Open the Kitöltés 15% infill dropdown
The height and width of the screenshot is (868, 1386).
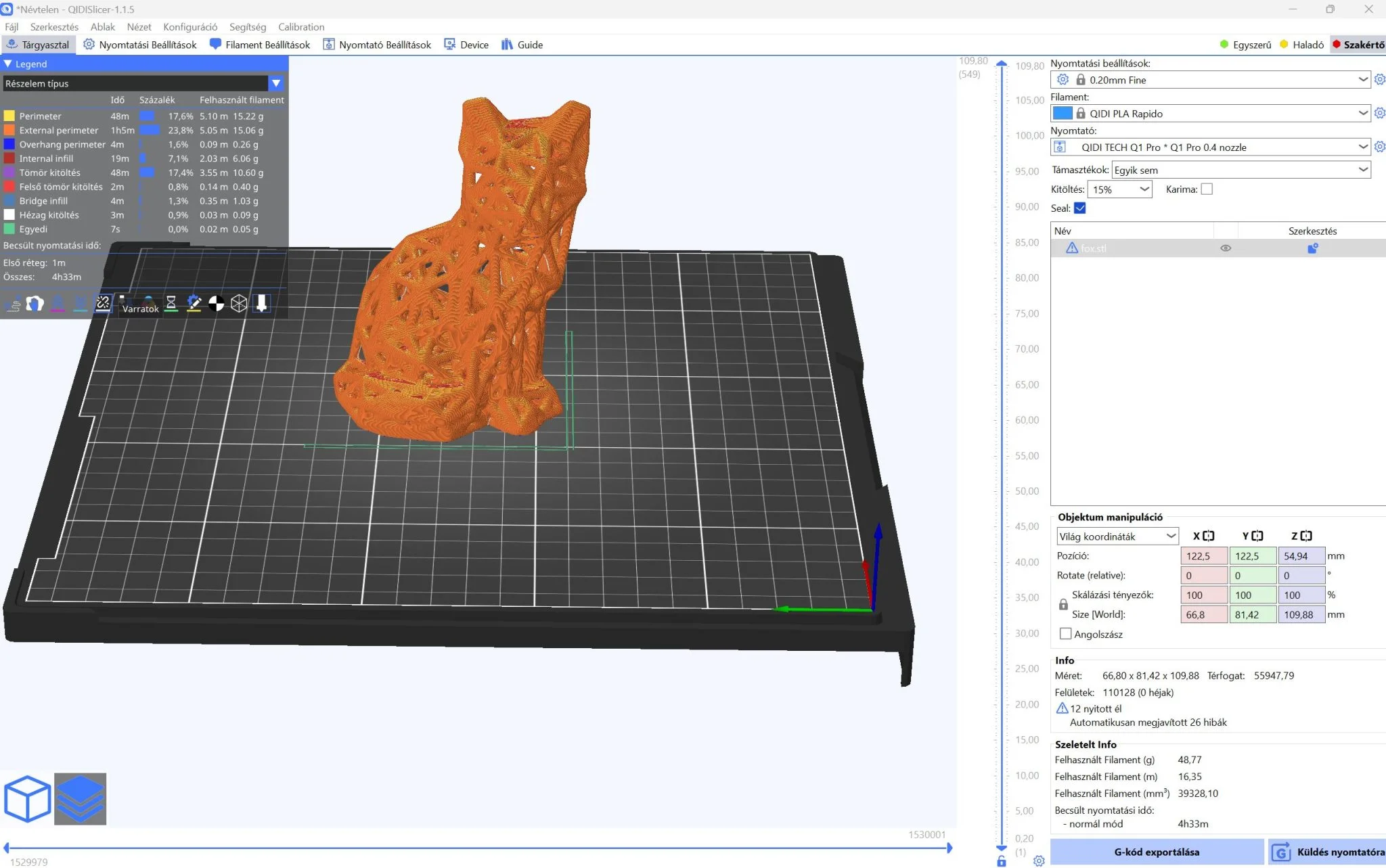(x=1120, y=189)
